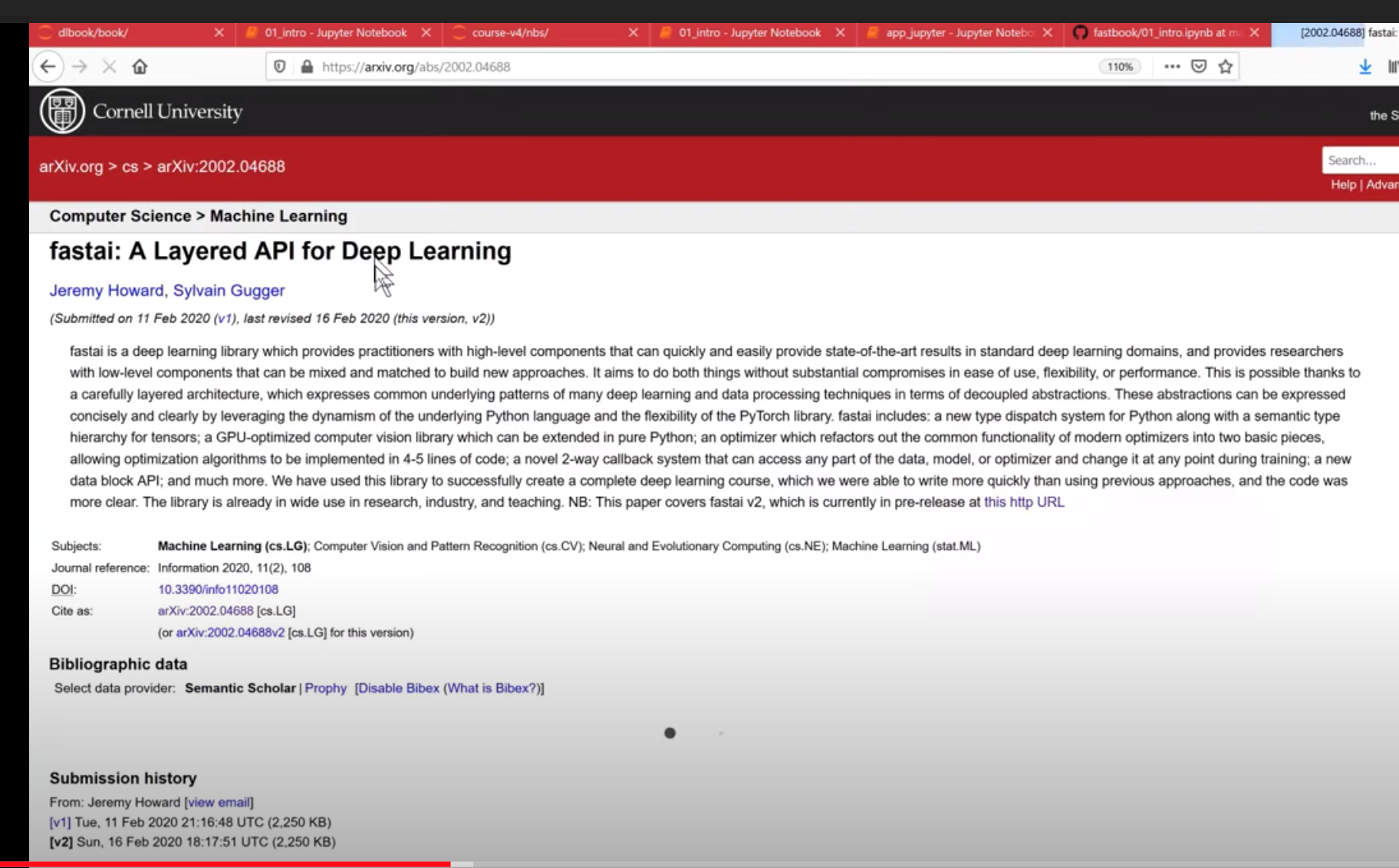Open the v1 link in submission date line
Image resolution: width=1399 pixels, height=868 pixels.
[x=224, y=318]
